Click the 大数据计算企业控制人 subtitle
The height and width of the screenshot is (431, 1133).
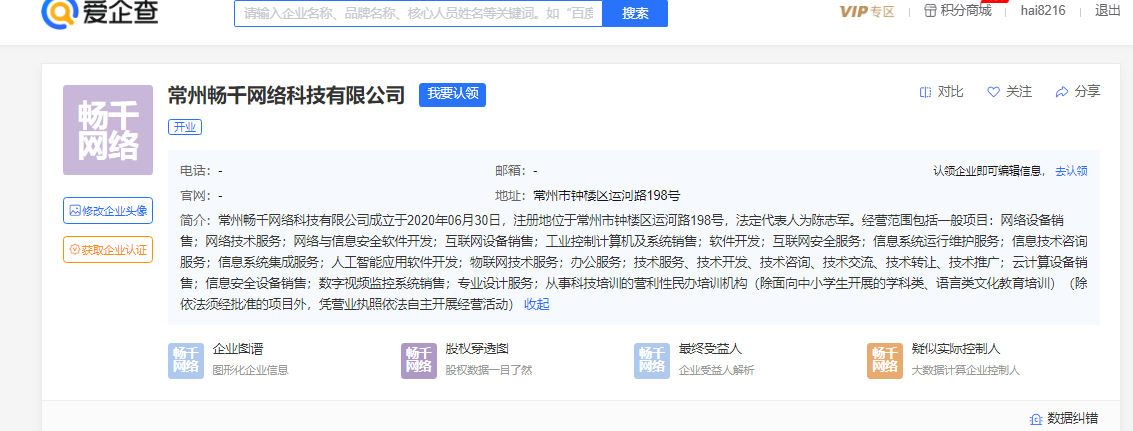[965, 370]
